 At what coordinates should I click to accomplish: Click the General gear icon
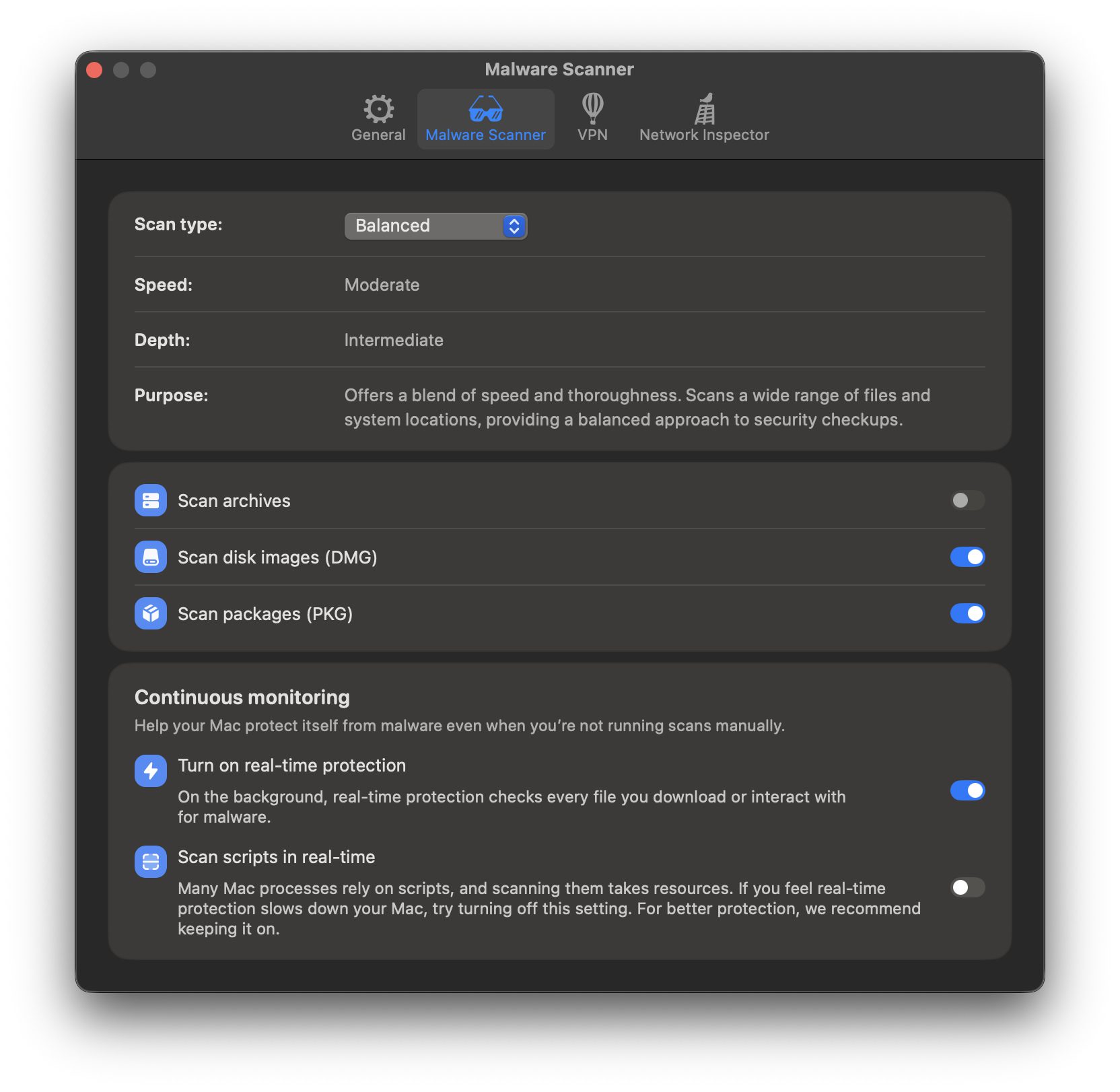pos(378,108)
